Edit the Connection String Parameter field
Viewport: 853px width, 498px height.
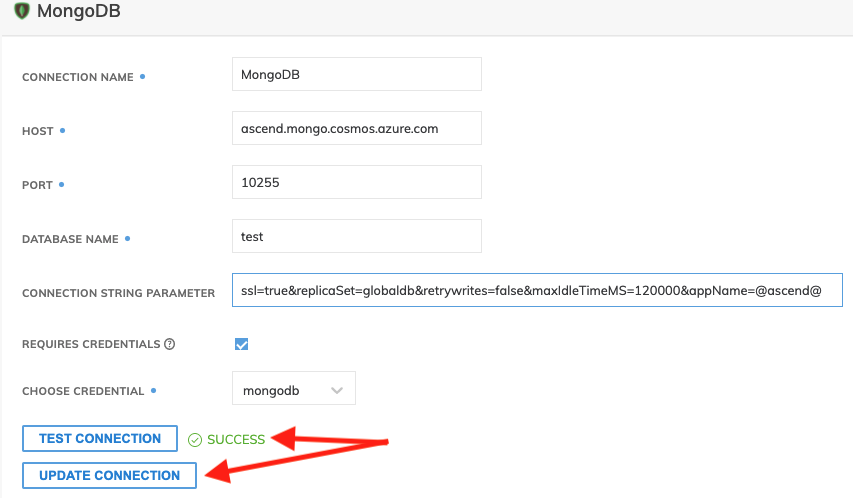[x=537, y=290]
